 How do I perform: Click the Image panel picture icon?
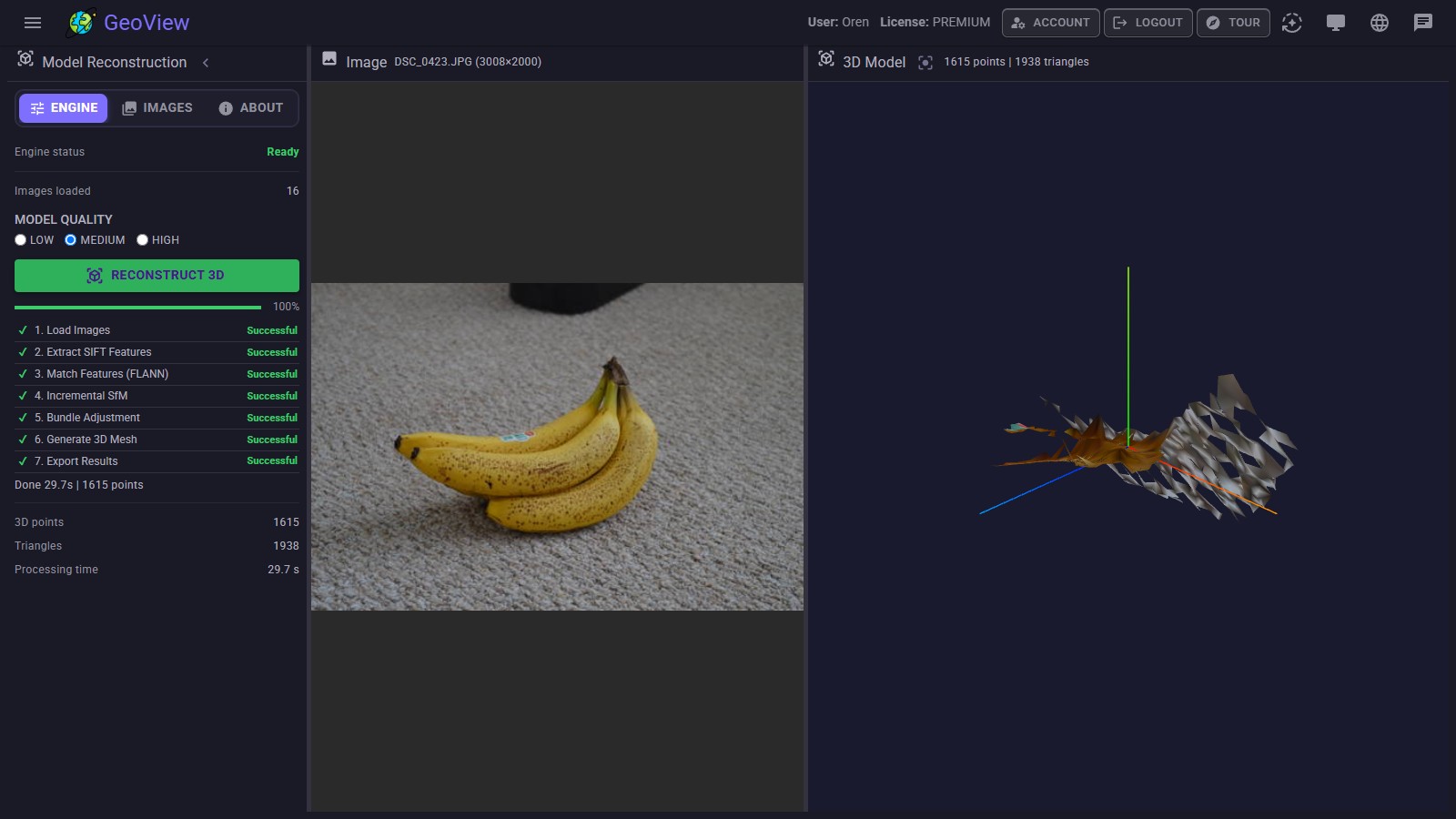pos(329,59)
